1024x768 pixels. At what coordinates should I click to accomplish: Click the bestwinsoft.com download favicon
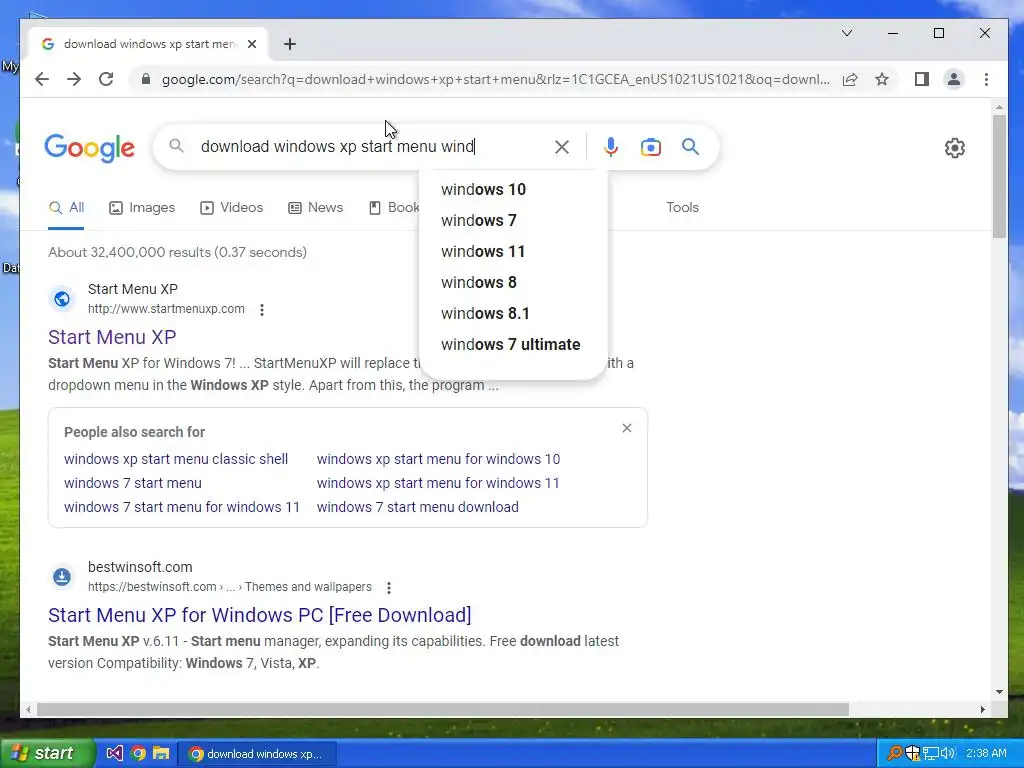click(62, 577)
